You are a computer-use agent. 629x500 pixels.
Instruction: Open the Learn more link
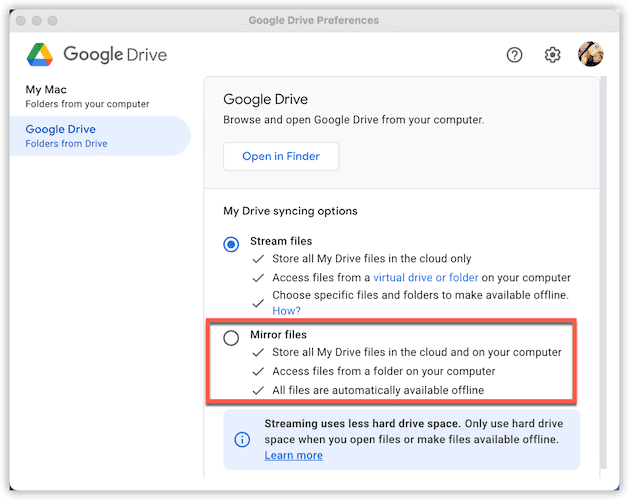[x=293, y=455]
